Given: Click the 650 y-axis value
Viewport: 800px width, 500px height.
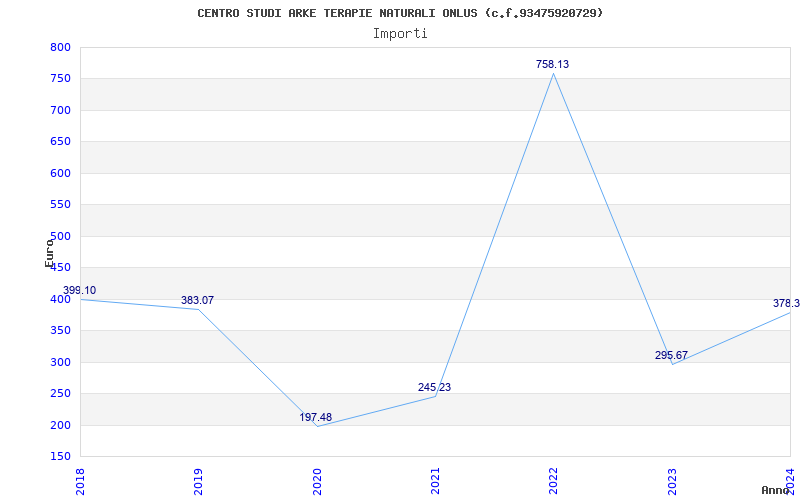Looking at the screenshot, I should [60, 142].
